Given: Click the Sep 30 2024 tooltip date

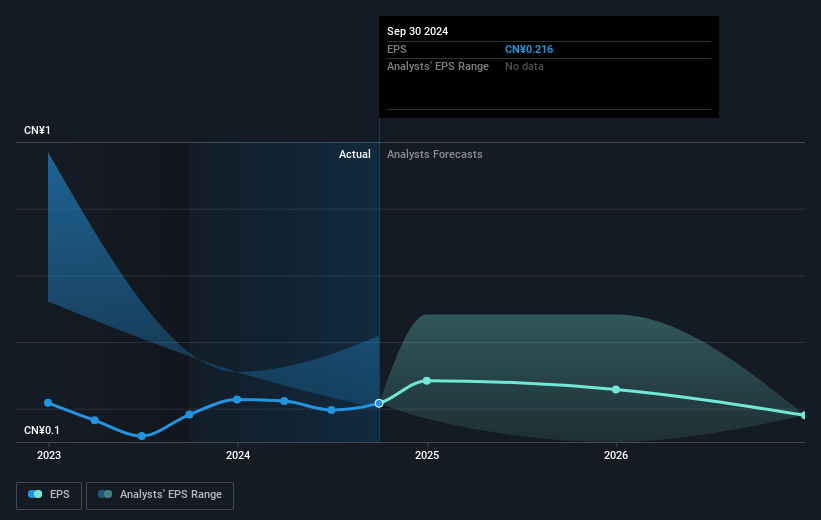Looking at the screenshot, I should click(x=417, y=31).
